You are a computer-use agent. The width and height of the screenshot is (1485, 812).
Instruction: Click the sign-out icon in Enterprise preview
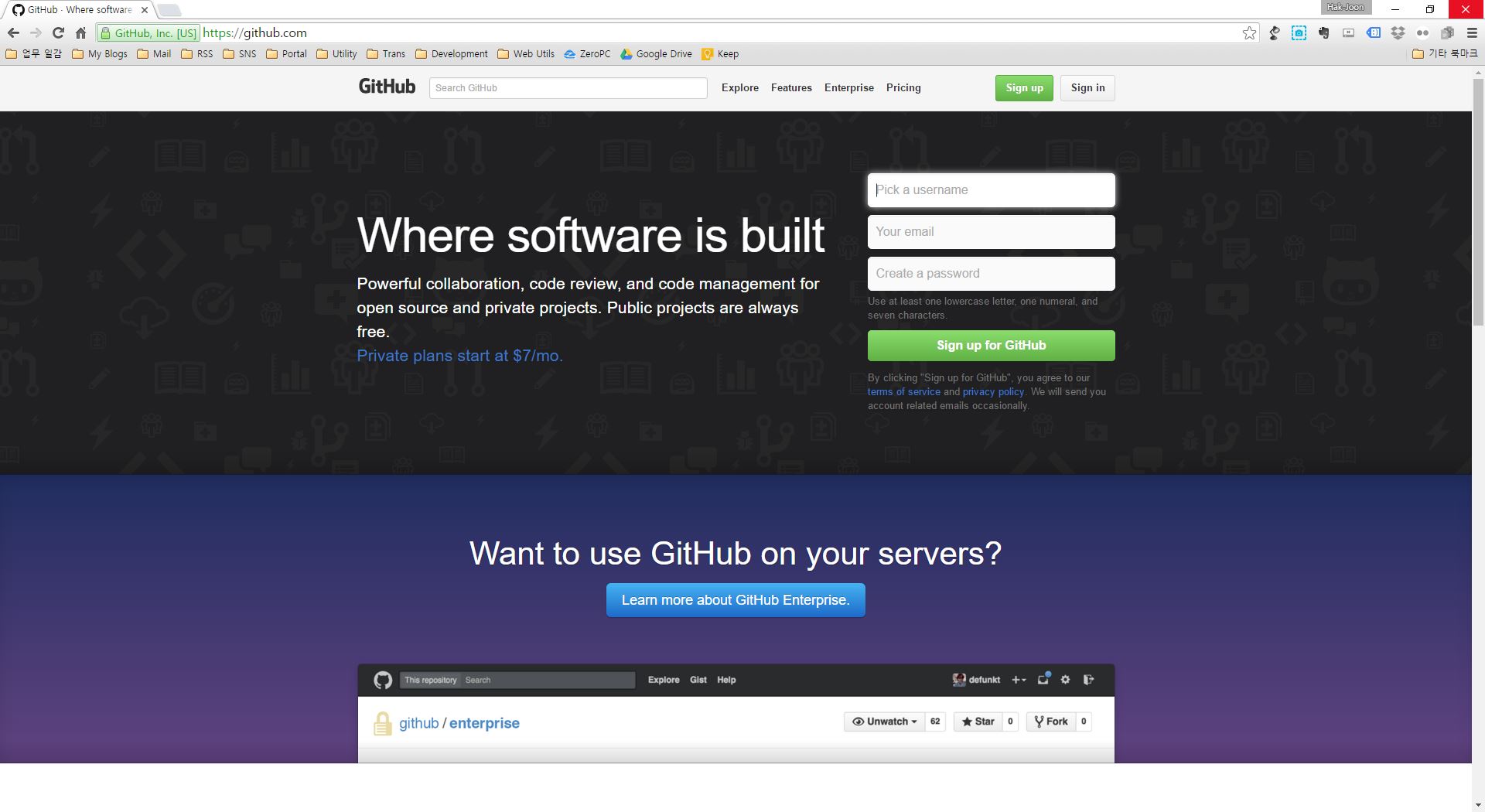(x=1088, y=680)
